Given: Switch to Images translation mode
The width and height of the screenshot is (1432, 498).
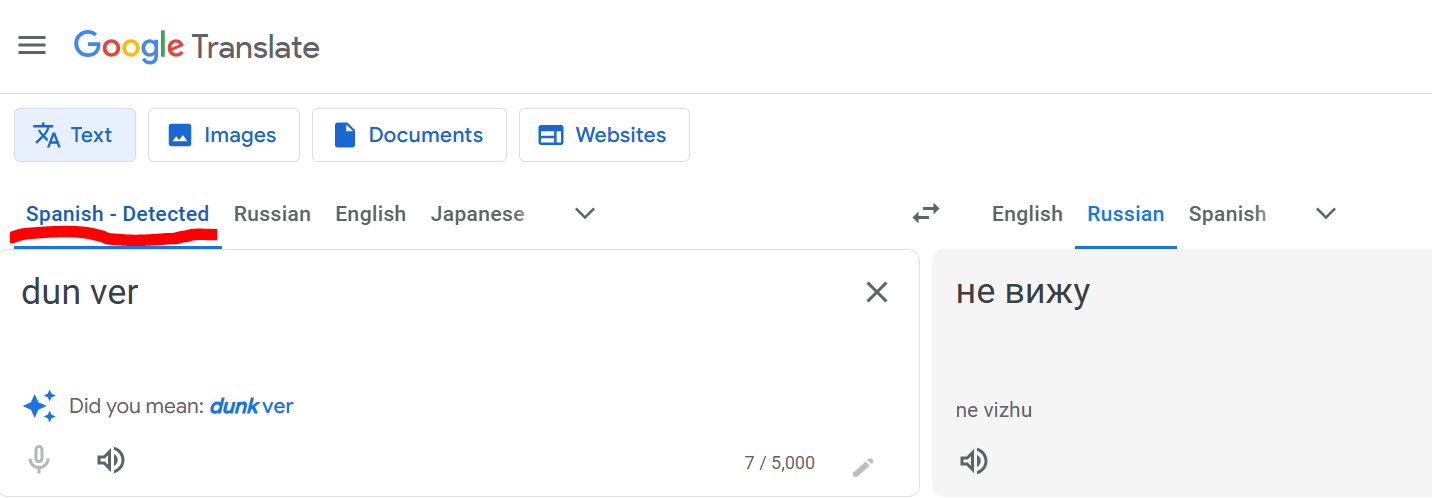Looking at the screenshot, I should pyautogui.click(x=224, y=135).
